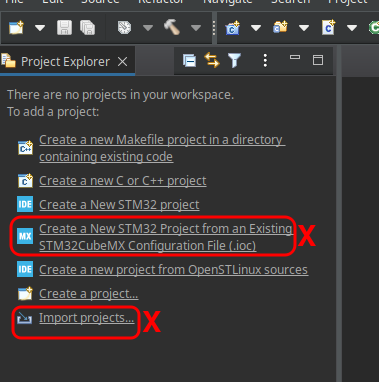Maximize the Project Explorer view
Viewport: 379px width, 382px height.
point(318,60)
